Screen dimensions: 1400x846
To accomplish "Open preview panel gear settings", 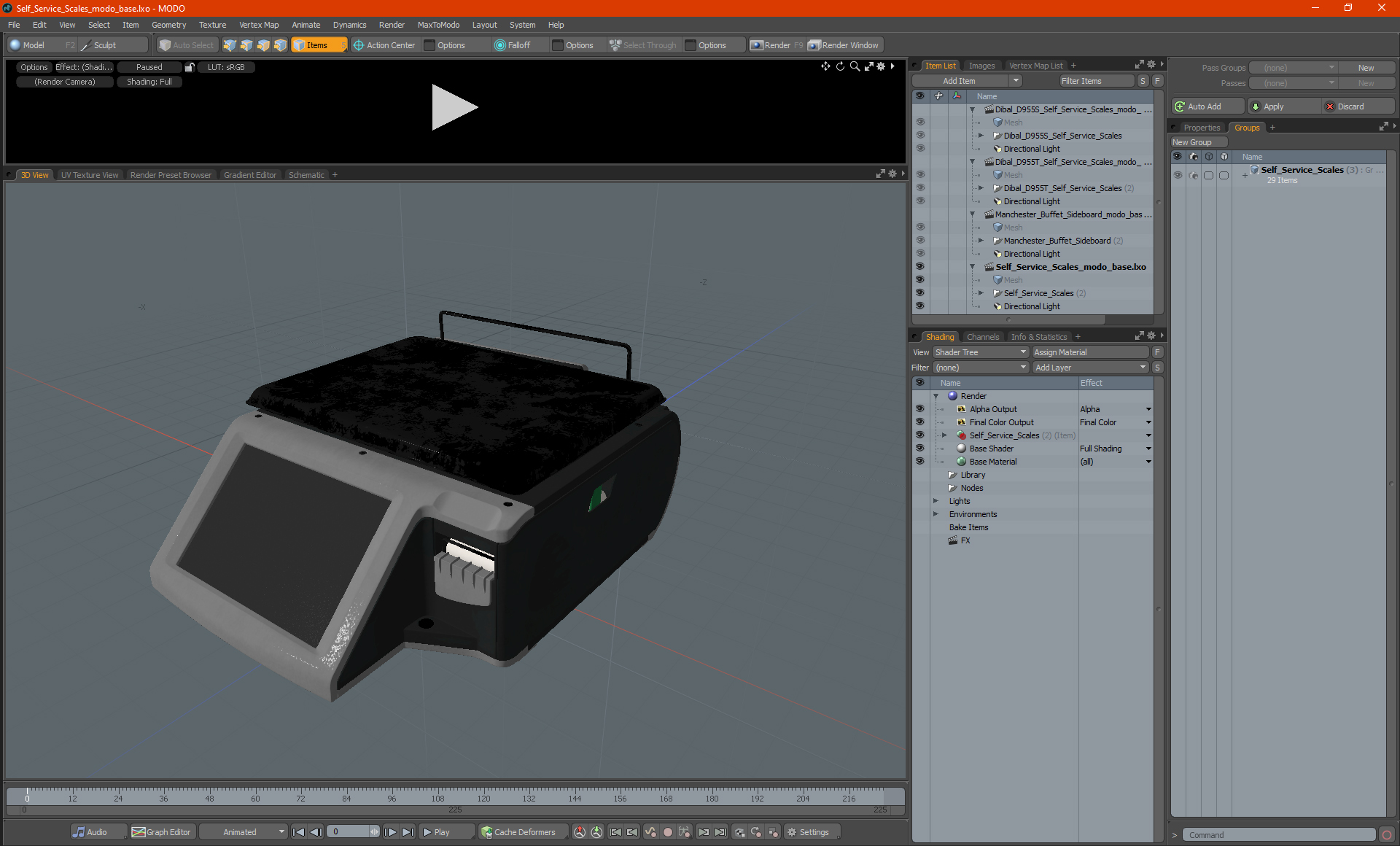I will coord(881,66).
